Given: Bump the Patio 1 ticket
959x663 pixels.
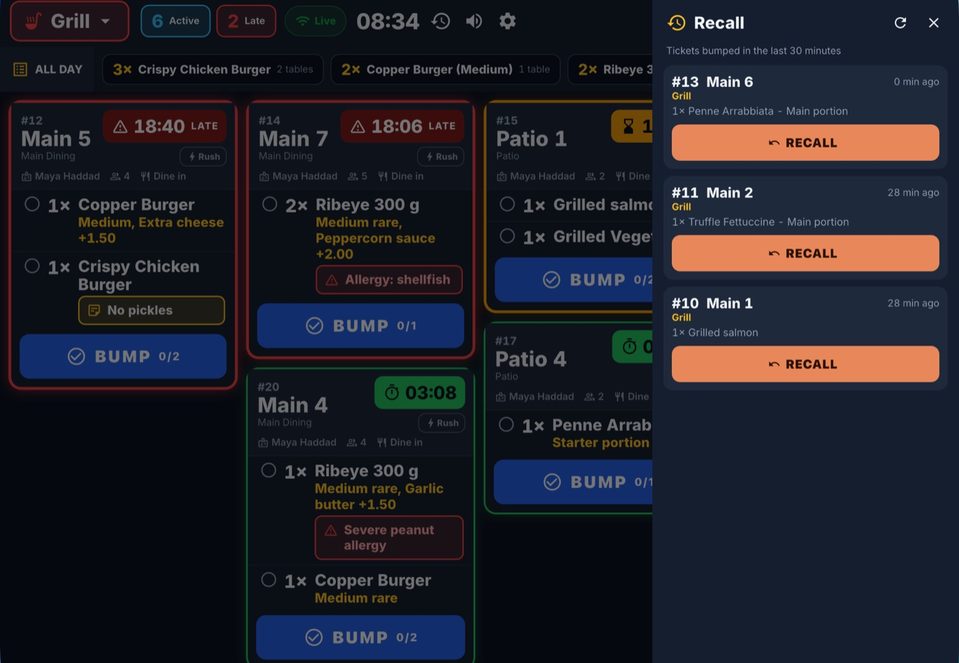Looking at the screenshot, I should click(574, 280).
